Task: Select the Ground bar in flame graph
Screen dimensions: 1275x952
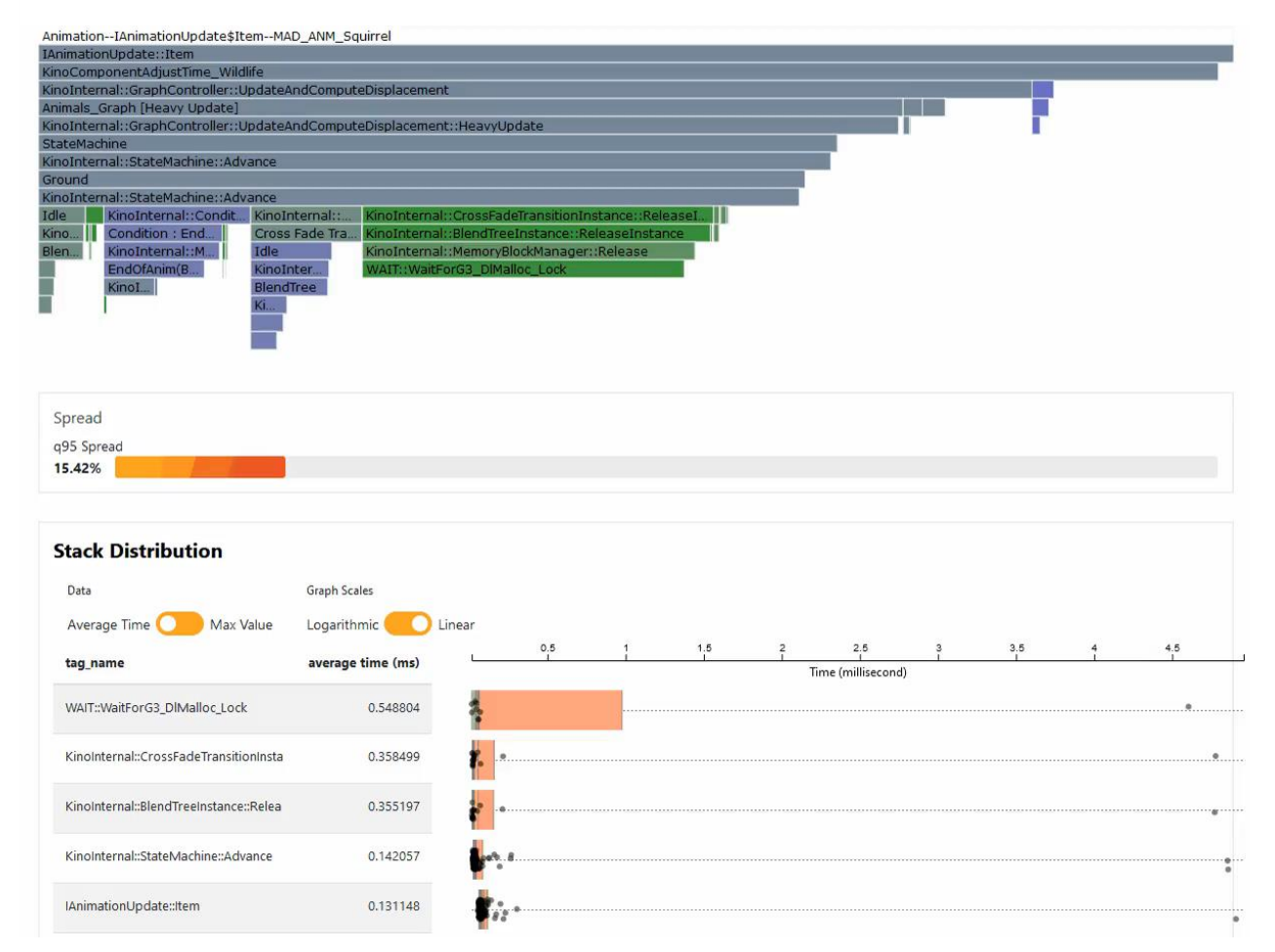Action: (422, 180)
